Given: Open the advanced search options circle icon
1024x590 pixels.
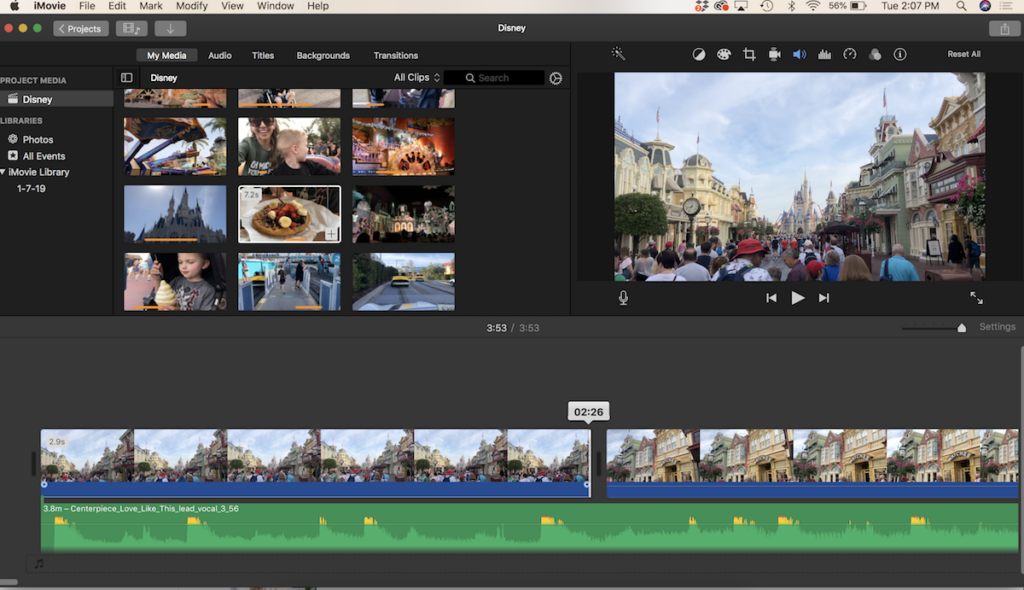Looking at the screenshot, I should [x=556, y=77].
